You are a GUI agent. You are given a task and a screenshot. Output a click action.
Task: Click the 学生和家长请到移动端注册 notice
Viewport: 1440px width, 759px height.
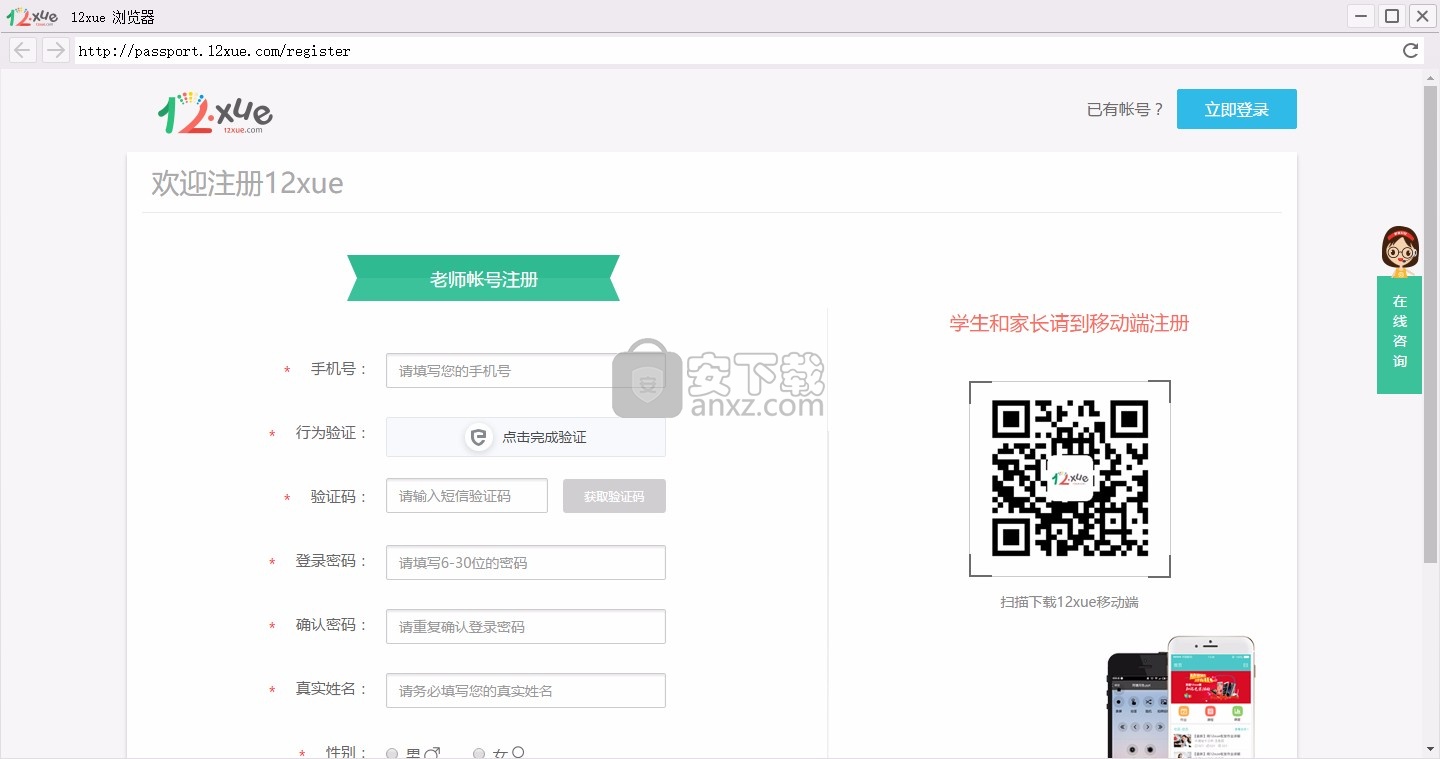(x=1069, y=323)
